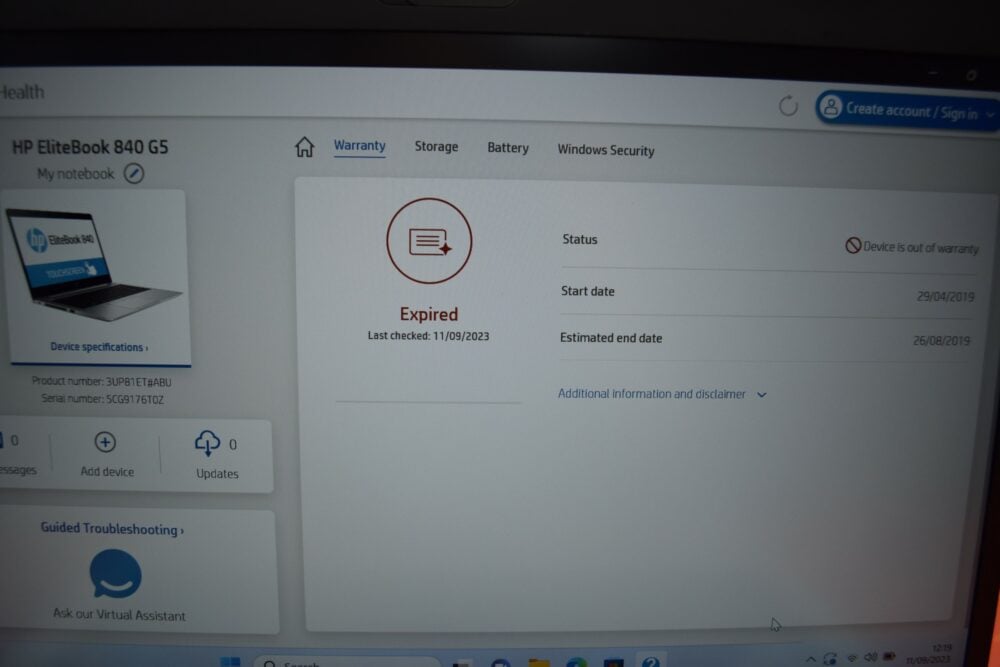Open the Wi-Fi network tray icon

pos(852,657)
